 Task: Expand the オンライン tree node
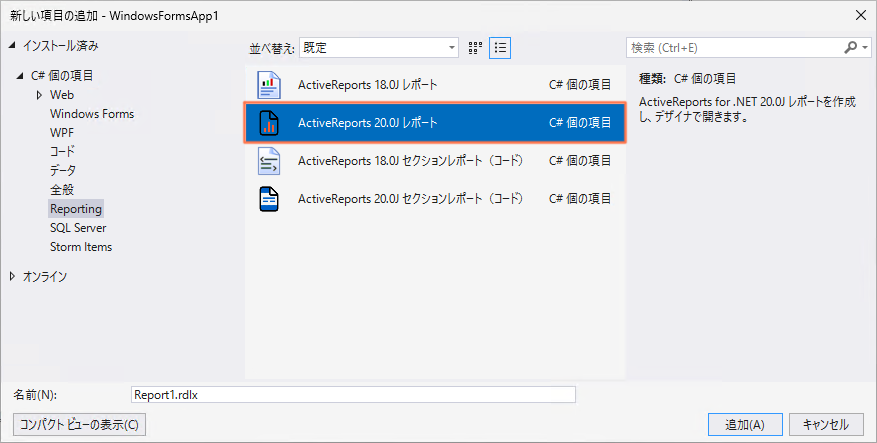(12, 276)
